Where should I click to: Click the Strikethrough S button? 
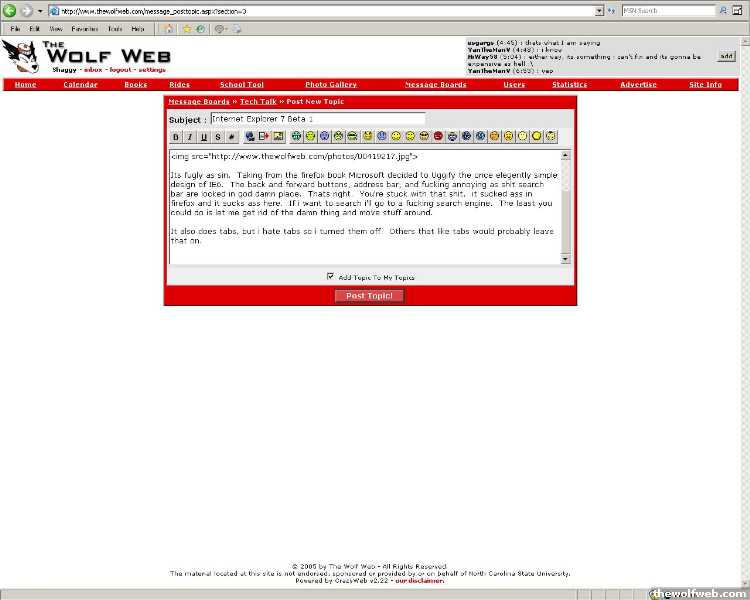coord(218,136)
